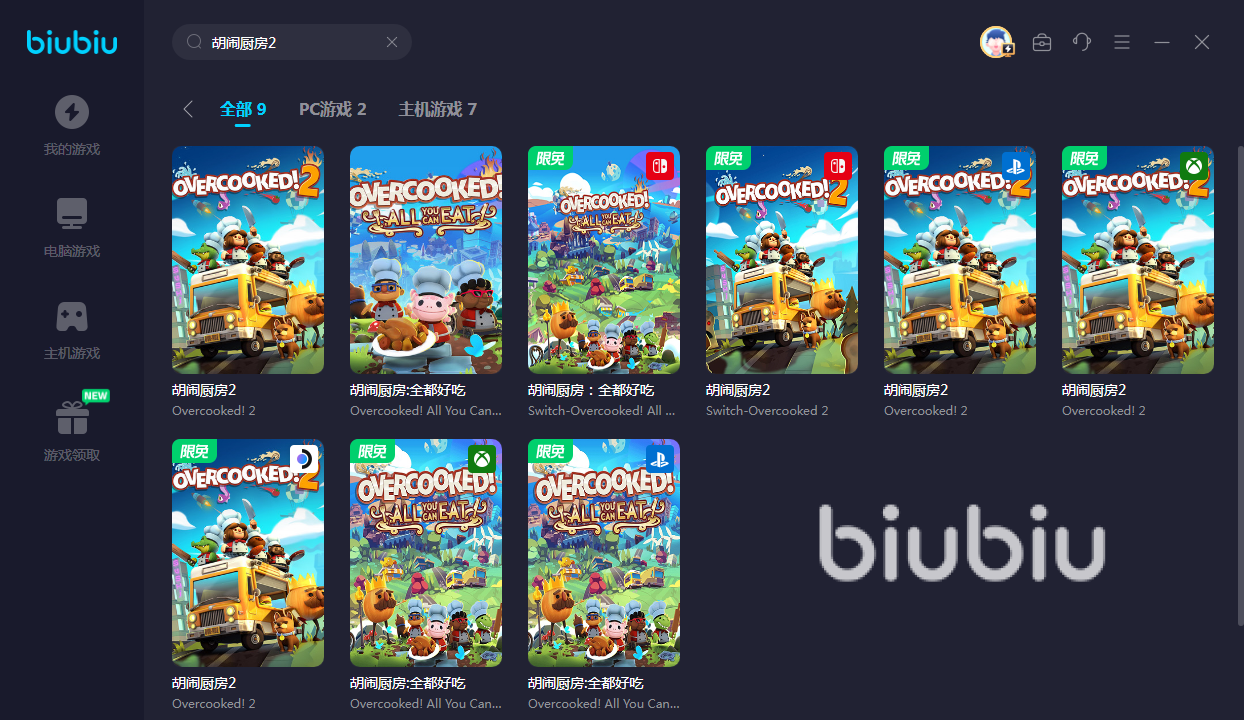Open the PlayStation Overcooked! 2 cover in top row

(x=960, y=260)
